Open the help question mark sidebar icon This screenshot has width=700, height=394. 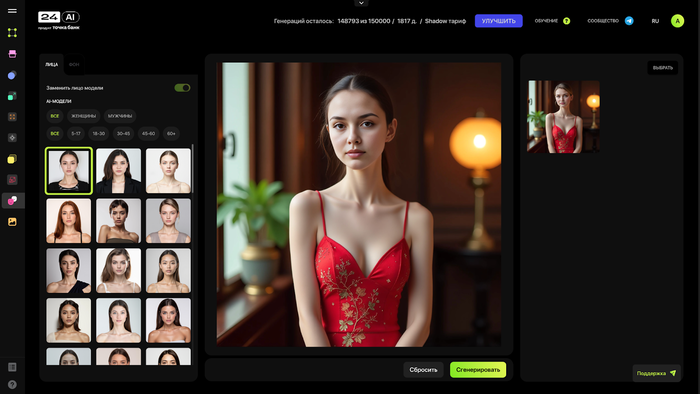12,384
